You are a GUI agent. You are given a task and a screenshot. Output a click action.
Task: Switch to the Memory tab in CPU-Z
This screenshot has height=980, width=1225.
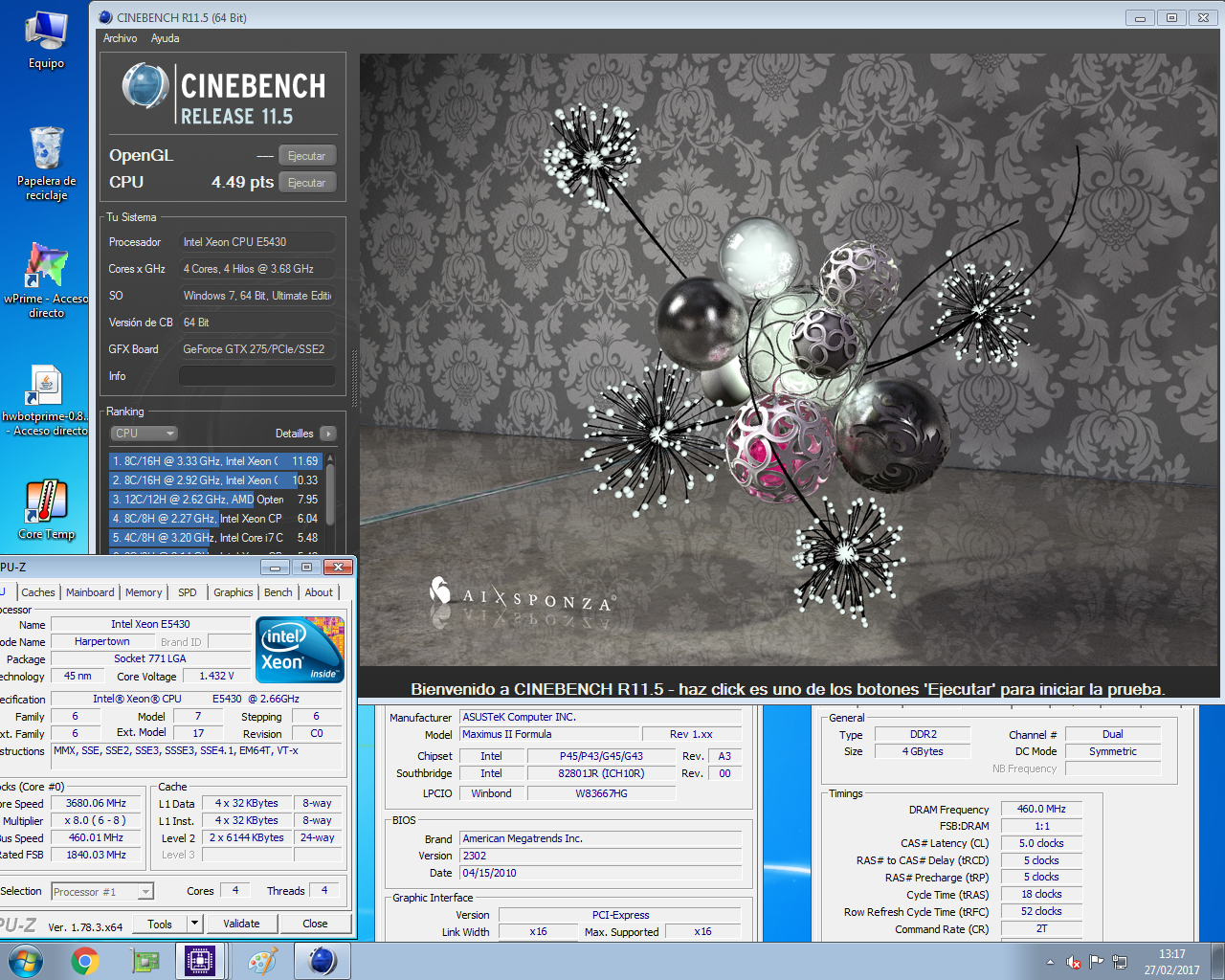click(144, 592)
